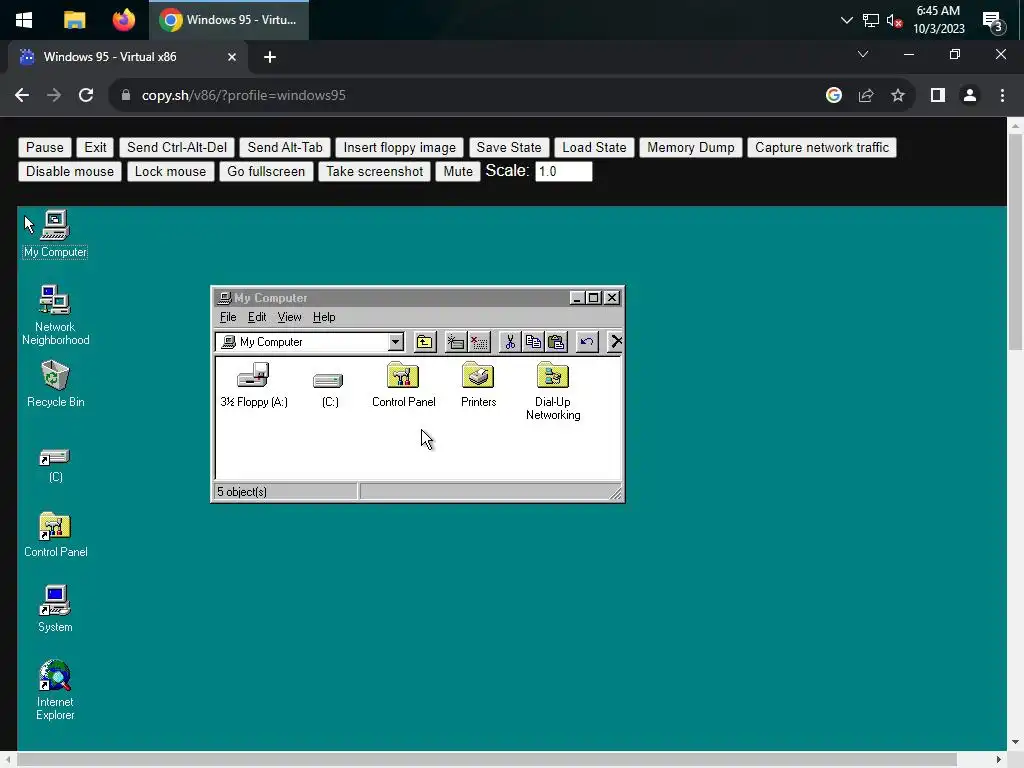Open the Chrome three-dot menu
1024x768 pixels.
pyautogui.click(x=1002, y=95)
